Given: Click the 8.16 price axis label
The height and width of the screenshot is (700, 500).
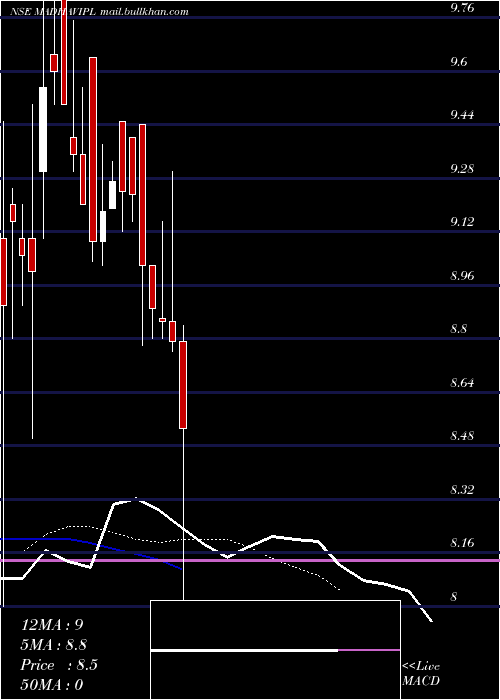Looking at the screenshot, I should (464, 543).
